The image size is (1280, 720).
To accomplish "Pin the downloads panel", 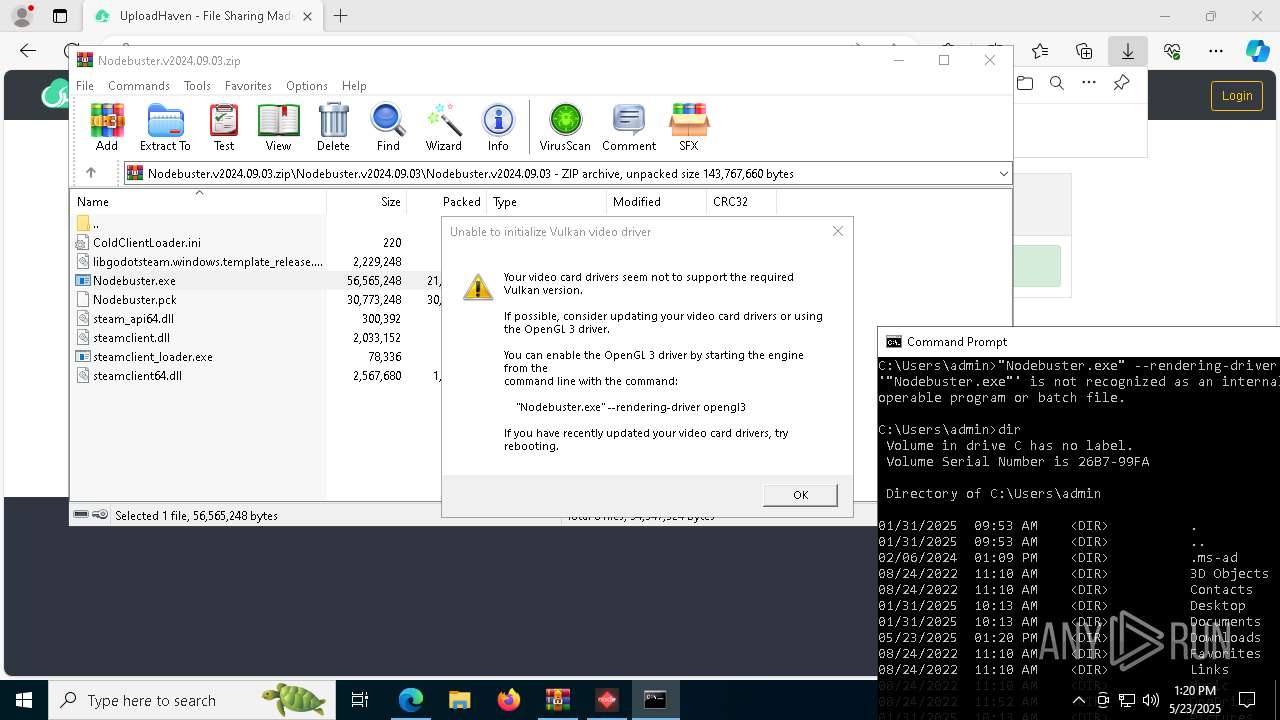I will tap(1121, 83).
